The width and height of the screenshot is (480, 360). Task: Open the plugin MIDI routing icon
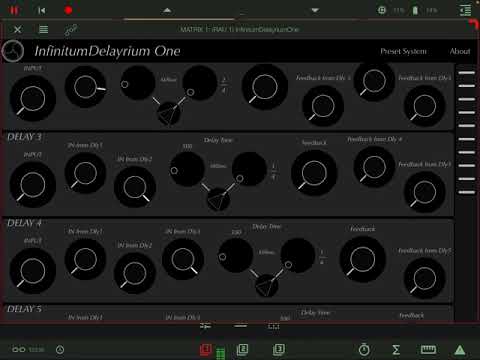[x=71, y=30]
